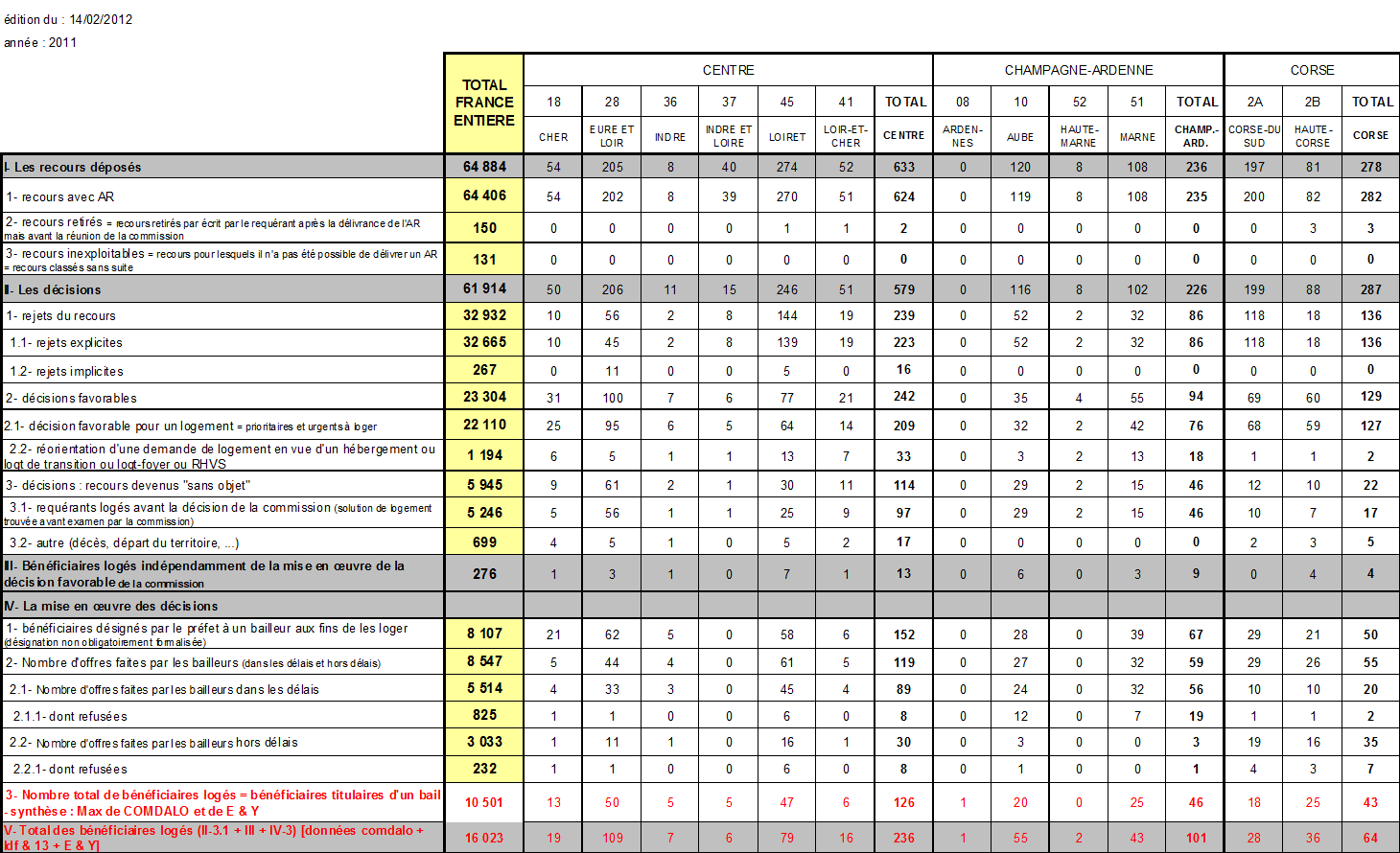This screenshot has height=853, width=1400.
Task: Click the AUBE department column header
Action: (x=1020, y=137)
